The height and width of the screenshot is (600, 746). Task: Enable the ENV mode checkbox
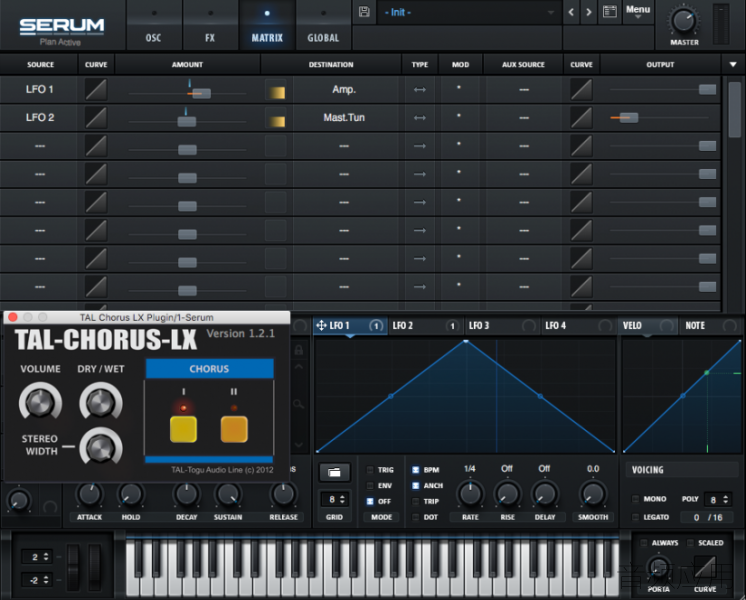coord(370,485)
